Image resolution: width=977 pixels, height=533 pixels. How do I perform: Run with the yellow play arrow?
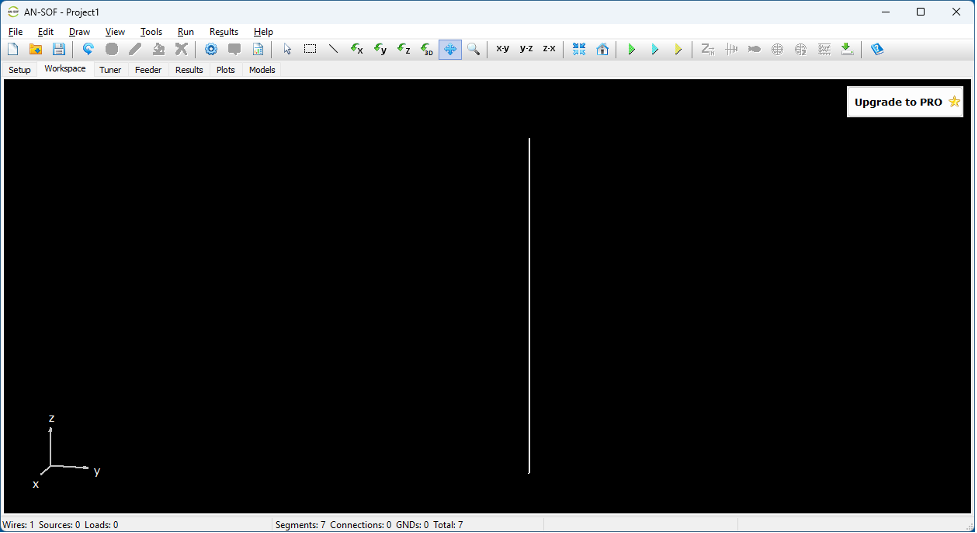[x=678, y=49]
